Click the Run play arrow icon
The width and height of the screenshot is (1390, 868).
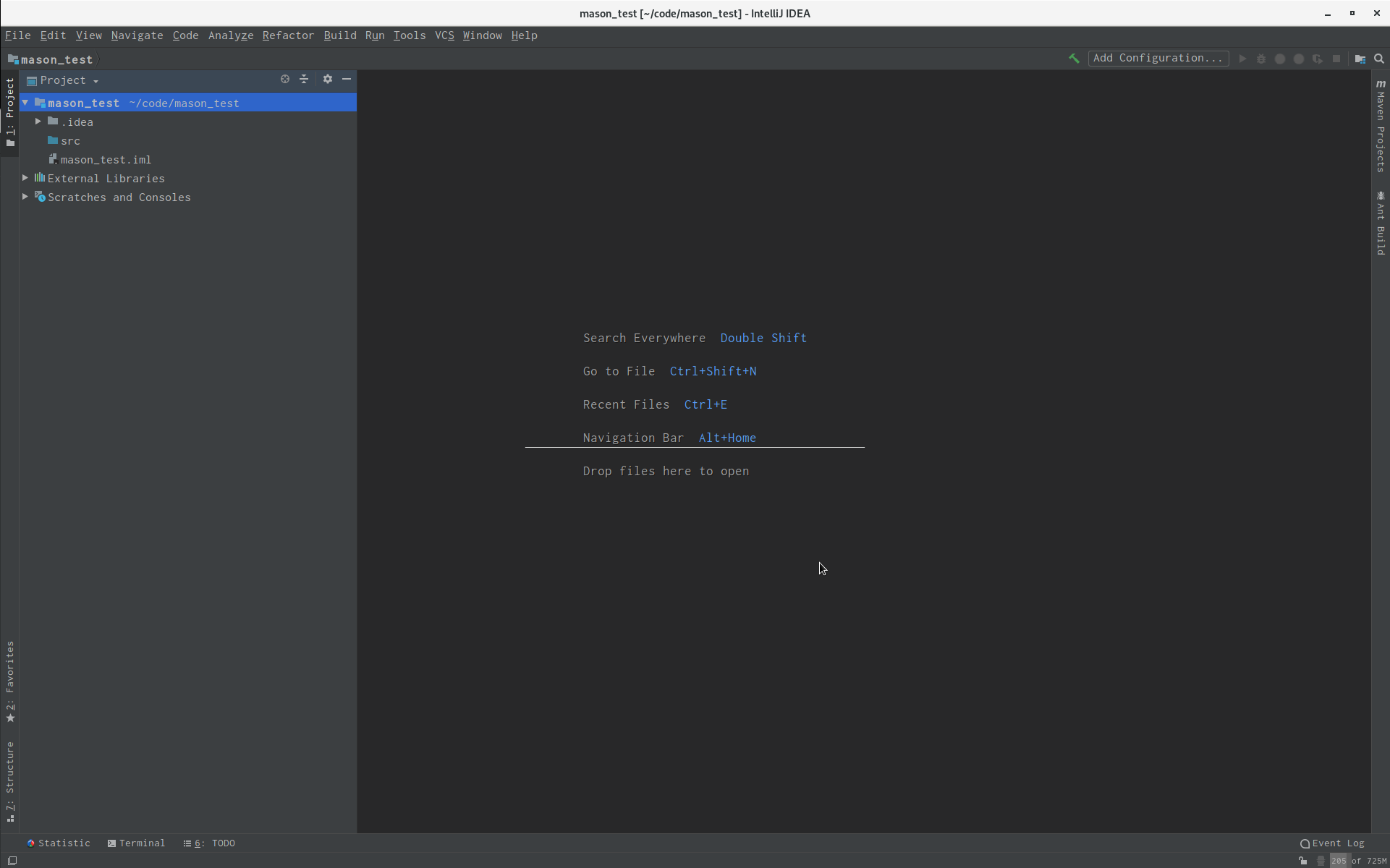[x=1242, y=59]
